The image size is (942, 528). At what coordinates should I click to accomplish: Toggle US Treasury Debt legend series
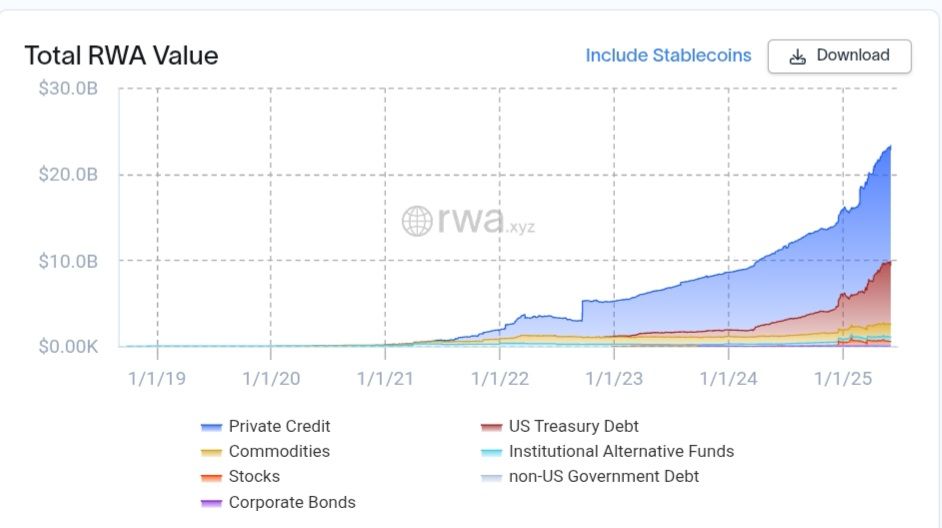[x=573, y=426]
